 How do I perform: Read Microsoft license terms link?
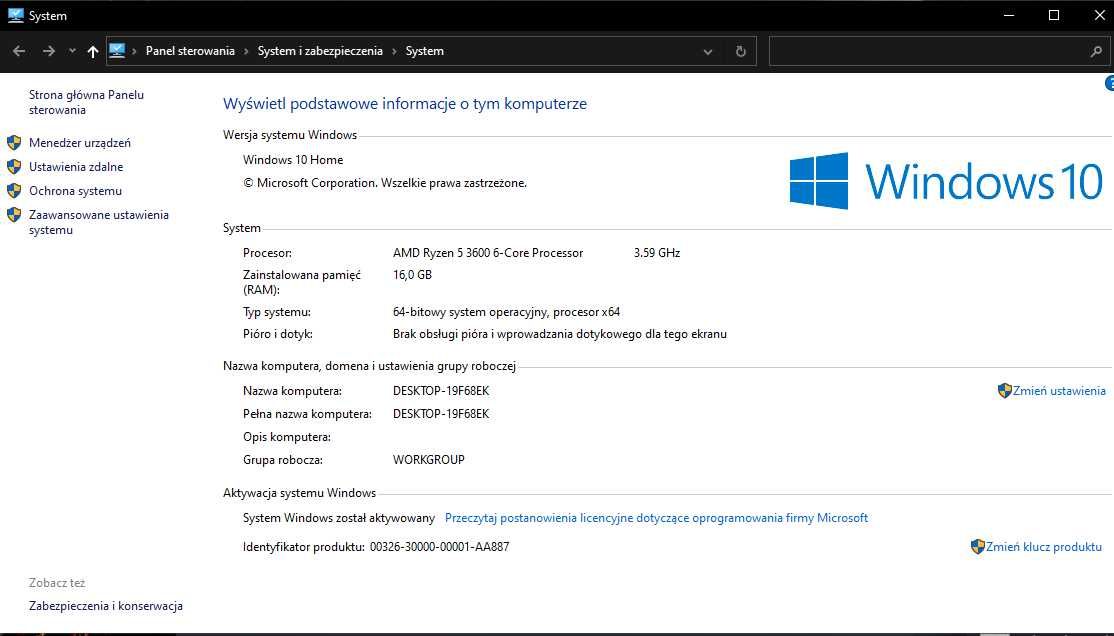[x=656, y=518]
